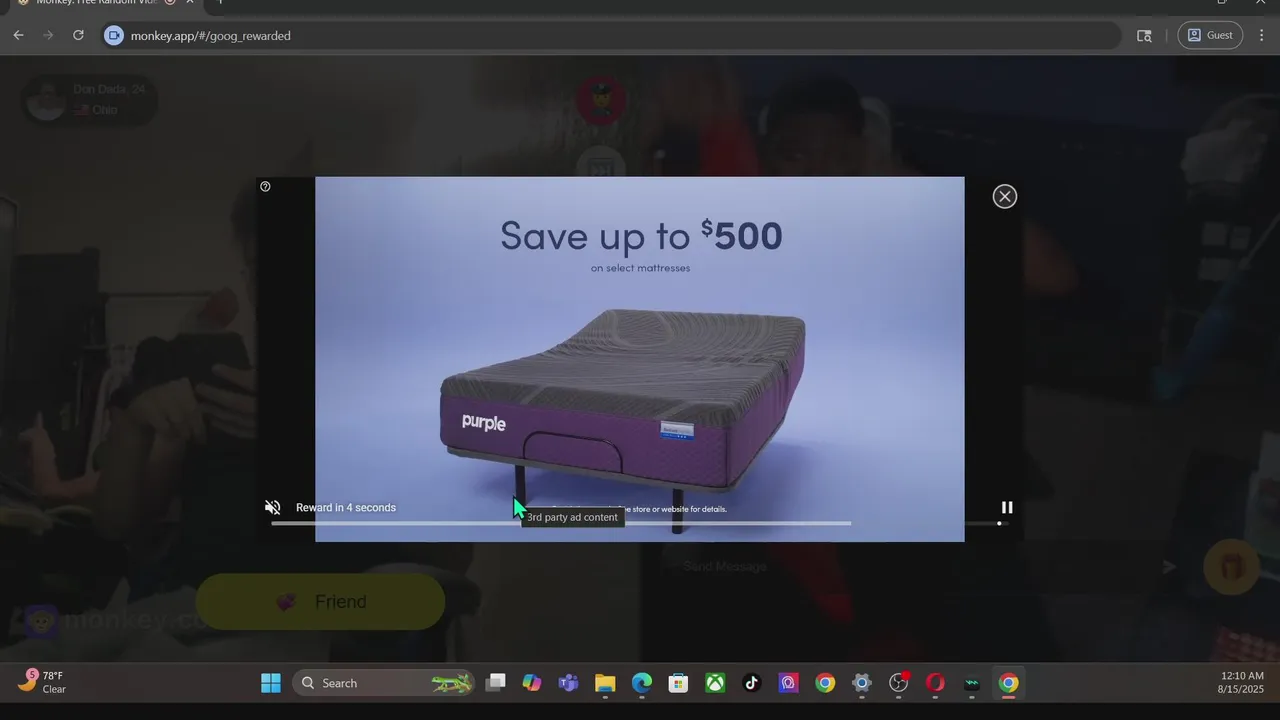Open Microsoft Teams from the taskbar
The image size is (1280, 720).
click(x=568, y=683)
